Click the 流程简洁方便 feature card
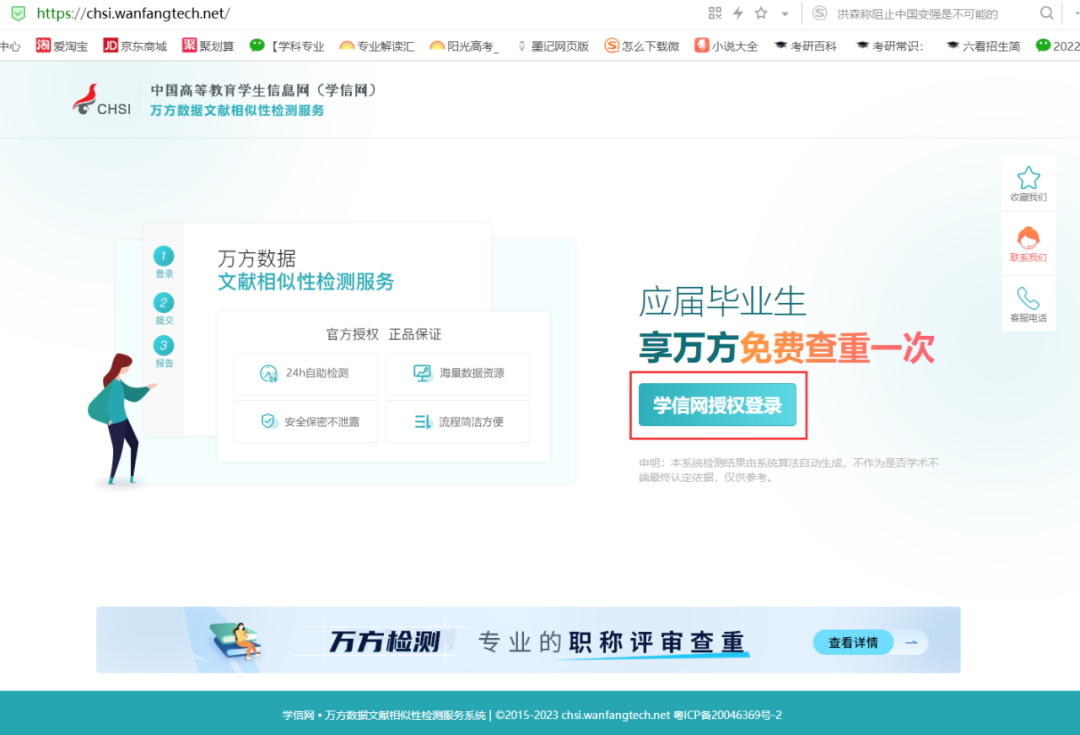 click(458, 422)
